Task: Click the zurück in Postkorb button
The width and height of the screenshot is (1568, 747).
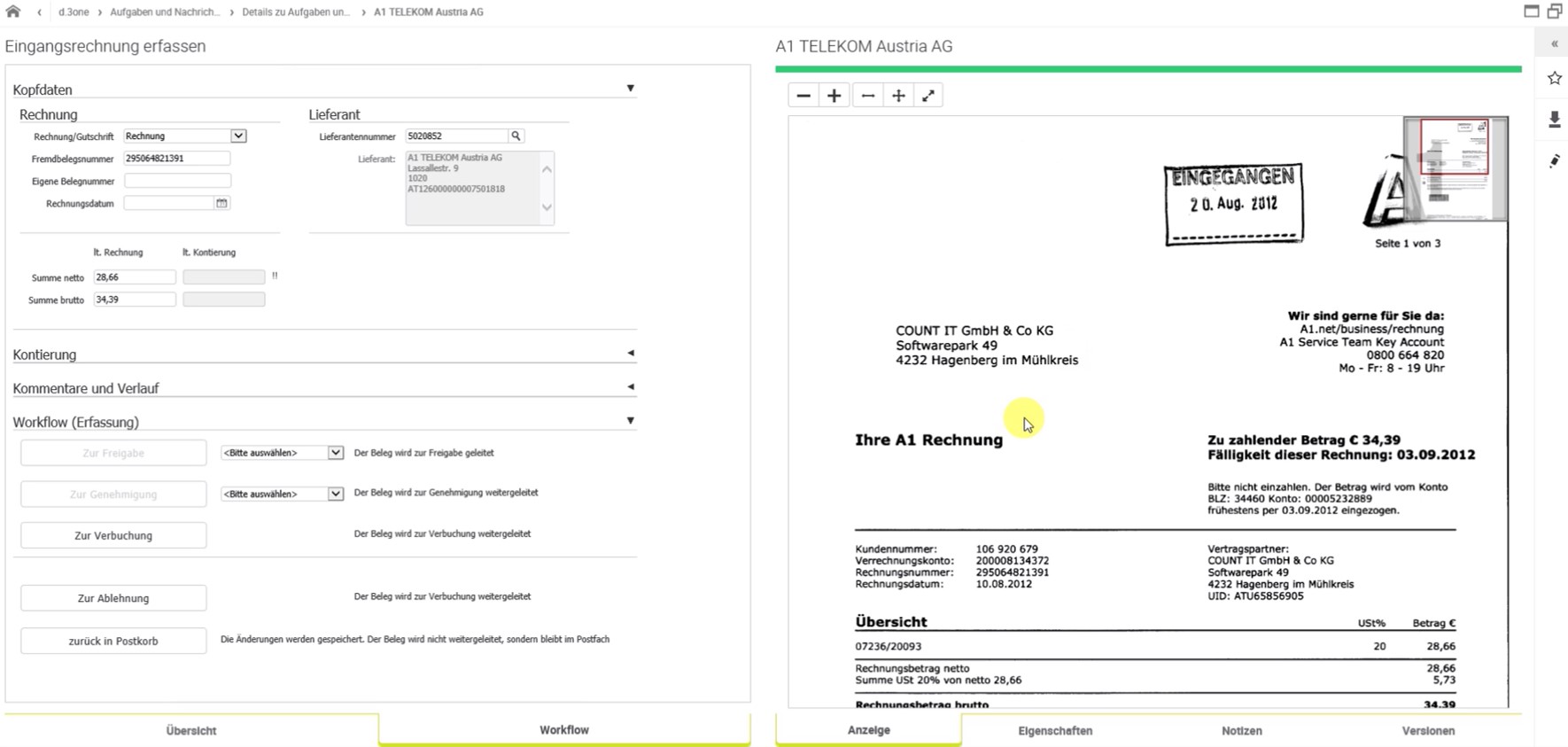Action: [x=113, y=641]
